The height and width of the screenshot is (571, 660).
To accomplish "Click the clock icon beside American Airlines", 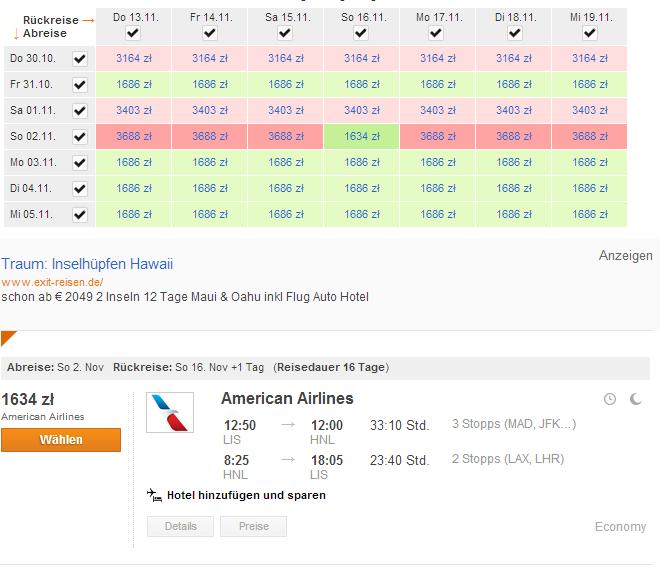I will point(609,399).
